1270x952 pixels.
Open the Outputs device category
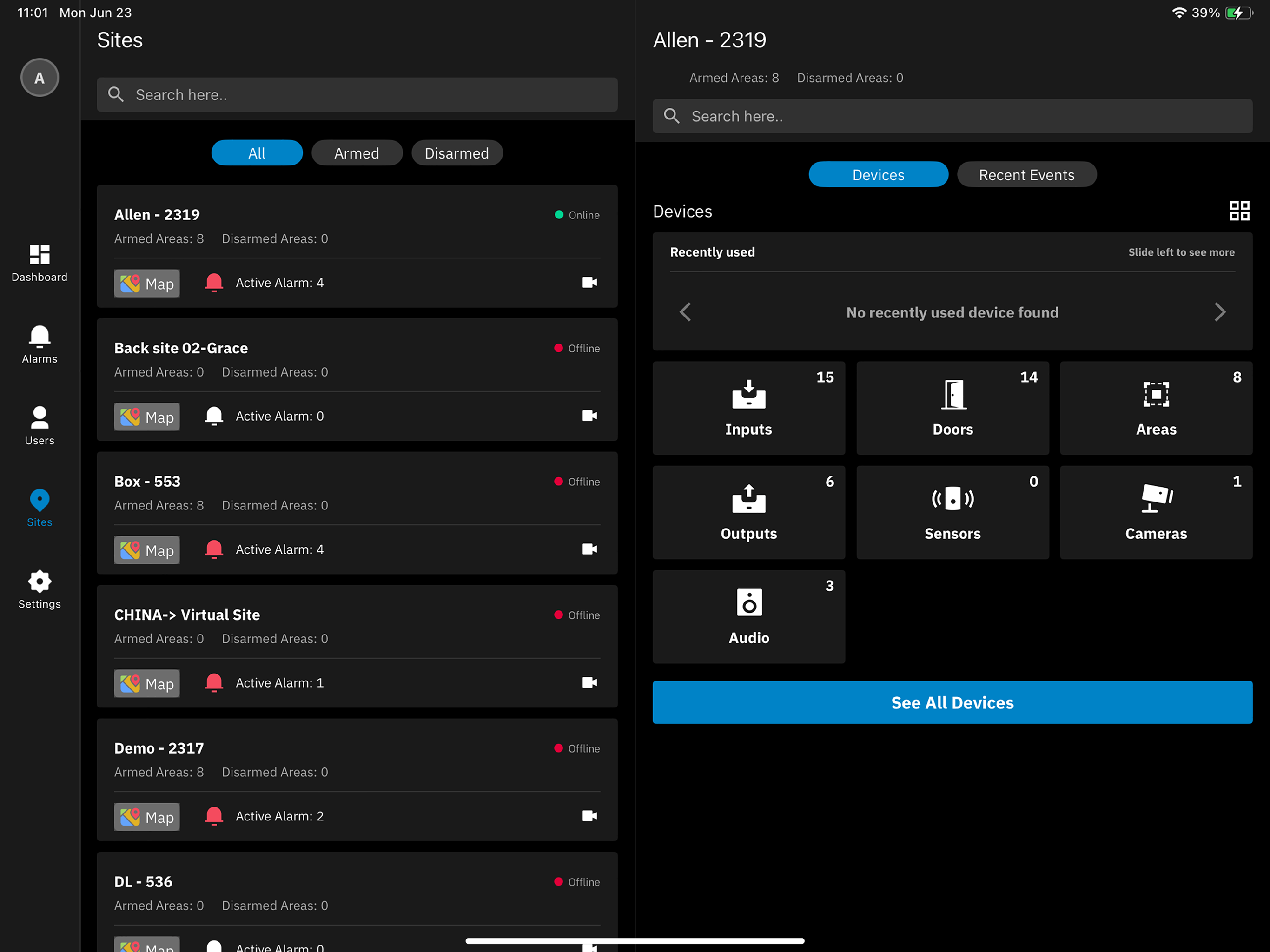tap(749, 512)
